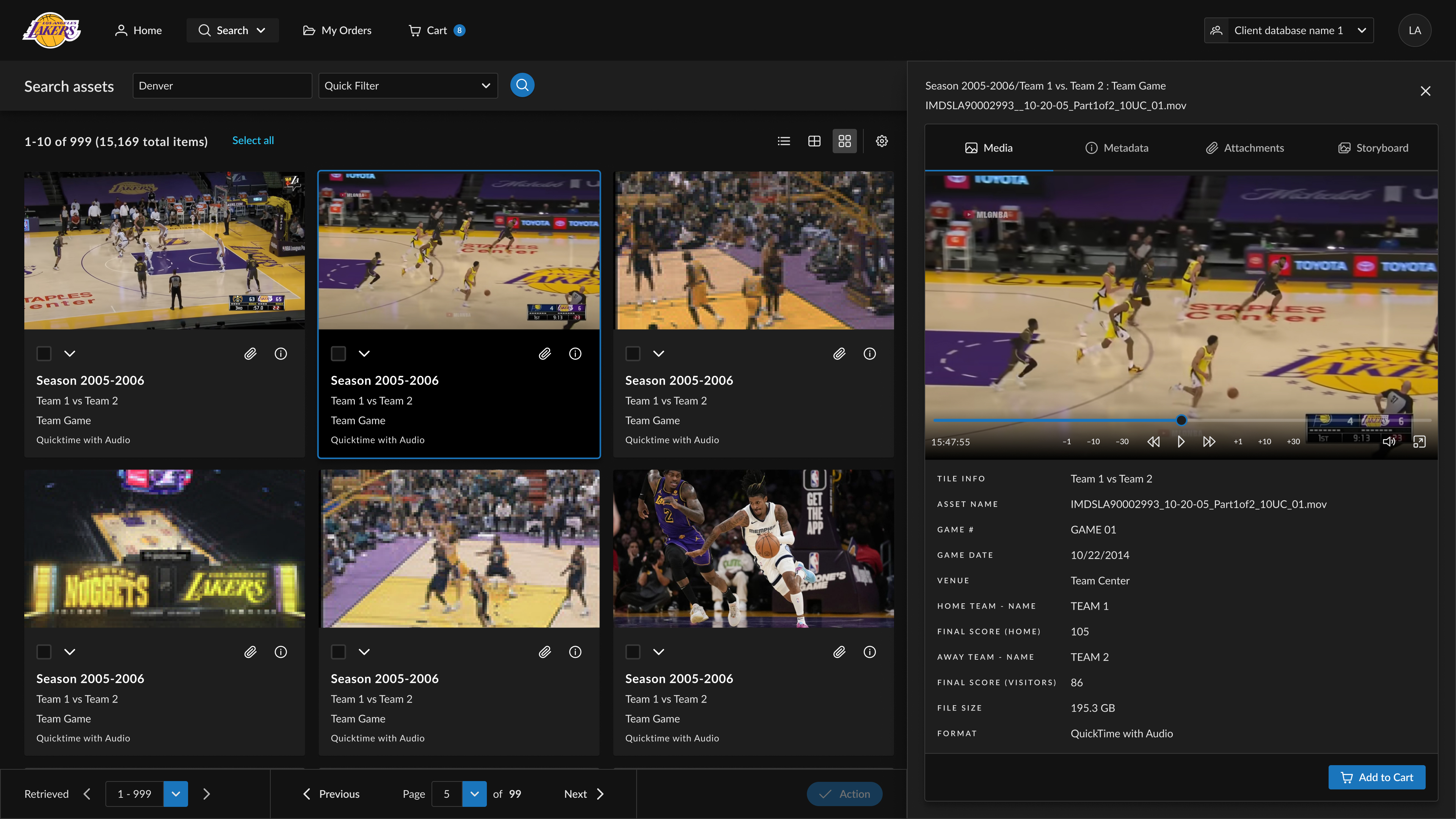Click attachment paperclip on first asset card

coord(250,354)
